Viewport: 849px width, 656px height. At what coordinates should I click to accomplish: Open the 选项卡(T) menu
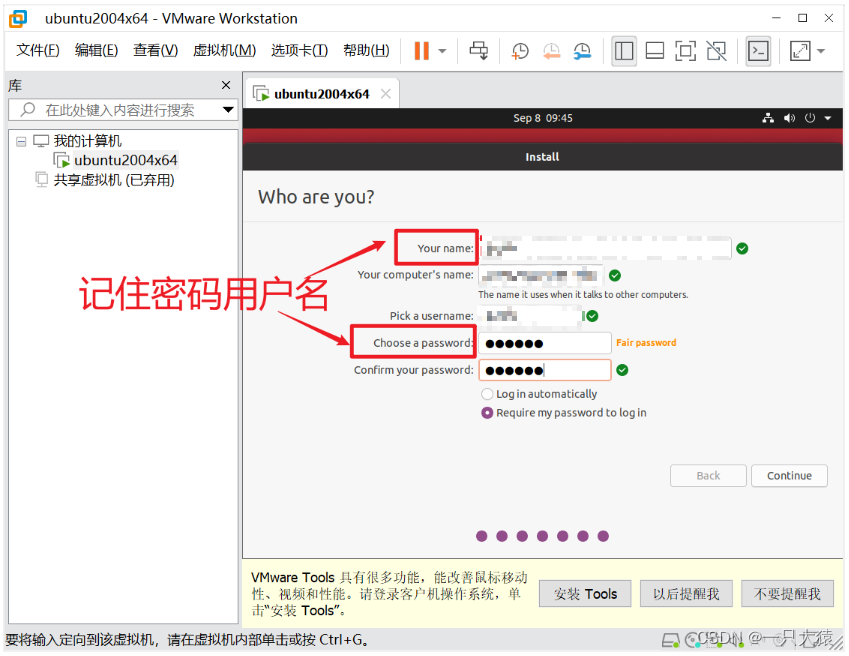point(299,50)
